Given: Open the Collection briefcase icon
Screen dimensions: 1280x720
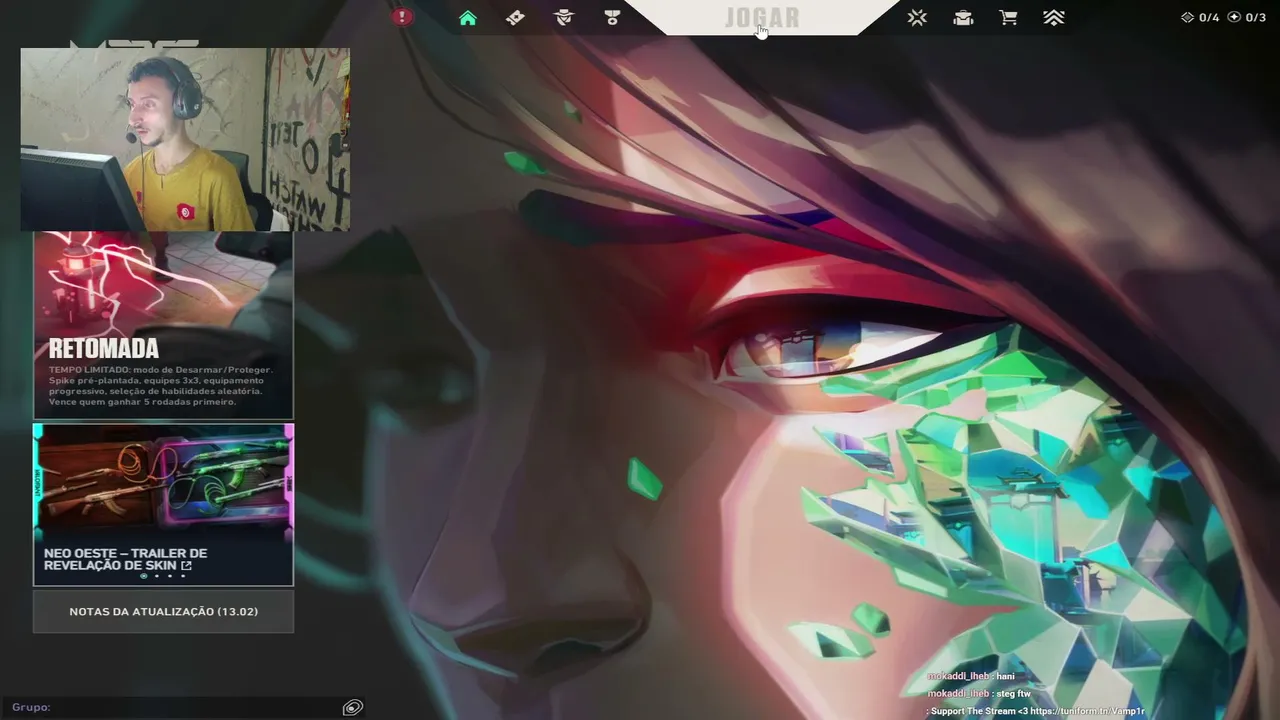Looking at the screenshot, I should click(963, 17).
